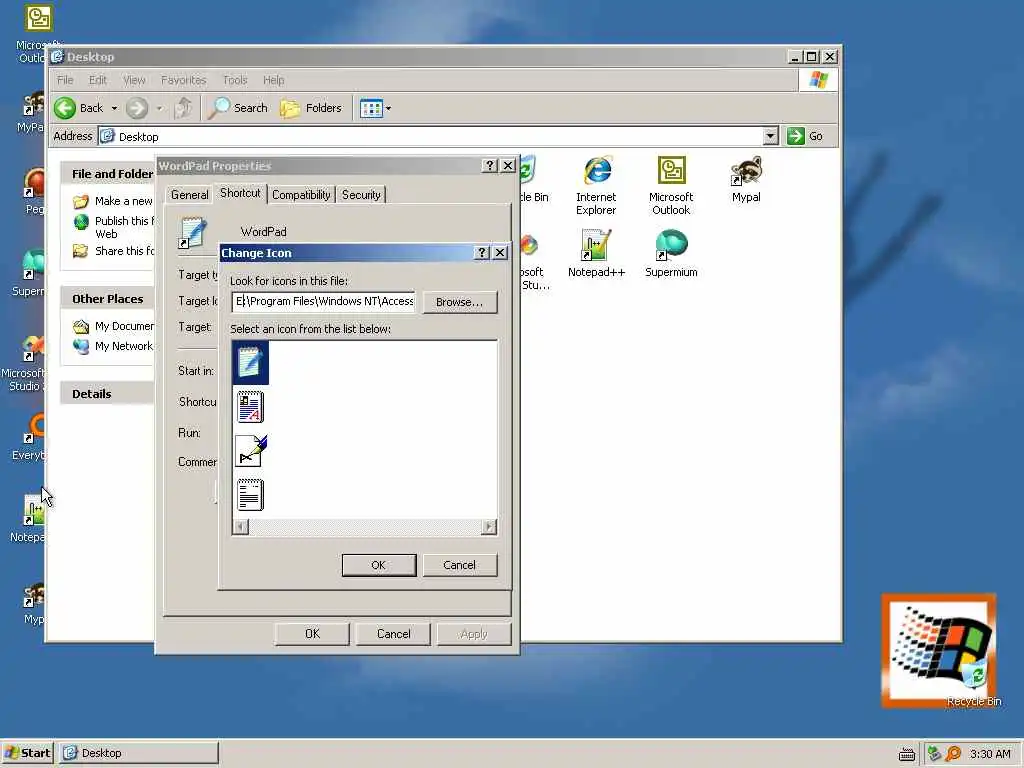Open the Compatibility tab
Screen dimensions: 1024x768
[x=301, y=195]
